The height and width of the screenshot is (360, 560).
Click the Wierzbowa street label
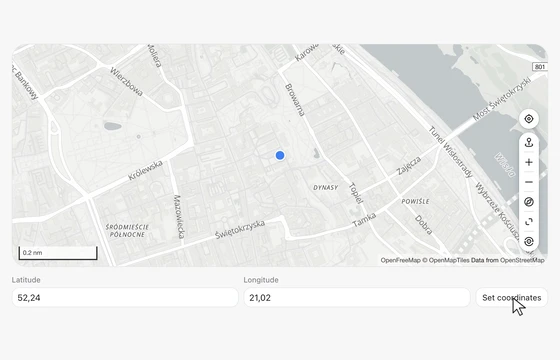pos(126,82)
